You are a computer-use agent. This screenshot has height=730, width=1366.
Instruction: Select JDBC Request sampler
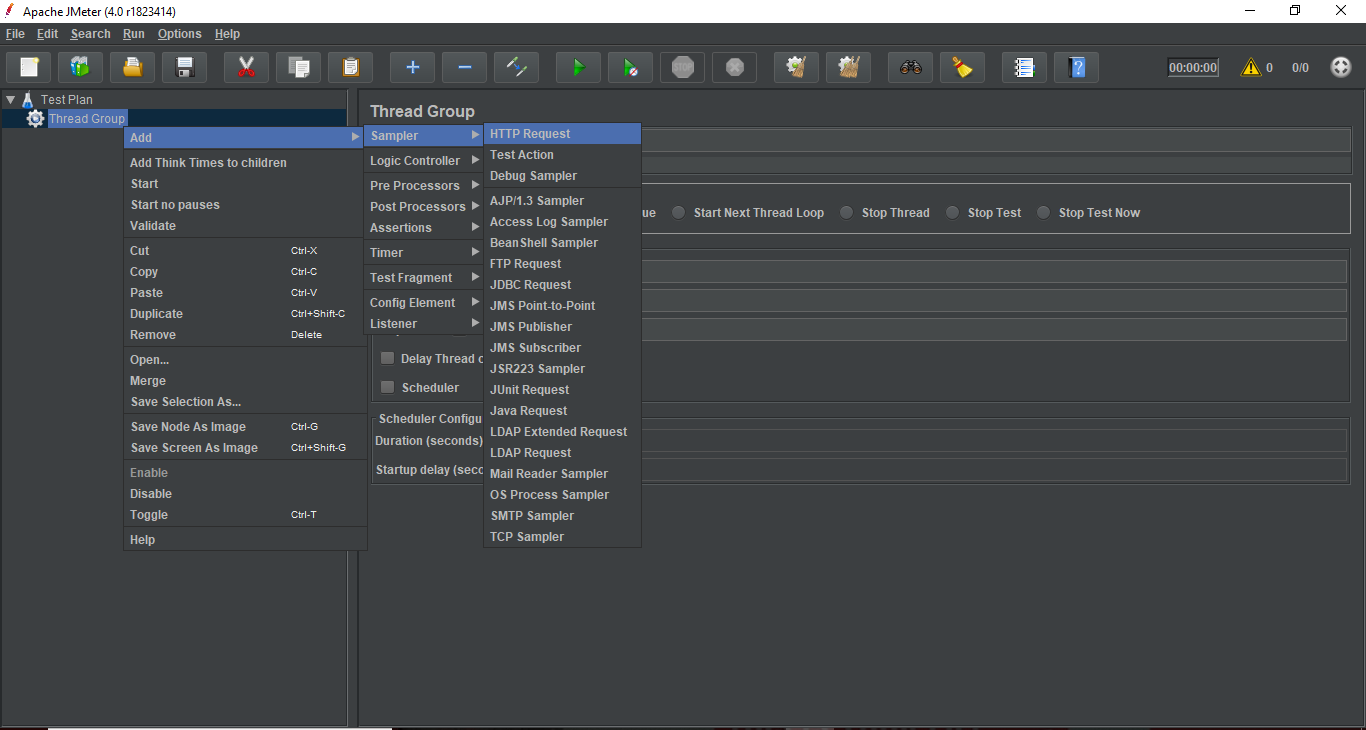coord(530,285)
